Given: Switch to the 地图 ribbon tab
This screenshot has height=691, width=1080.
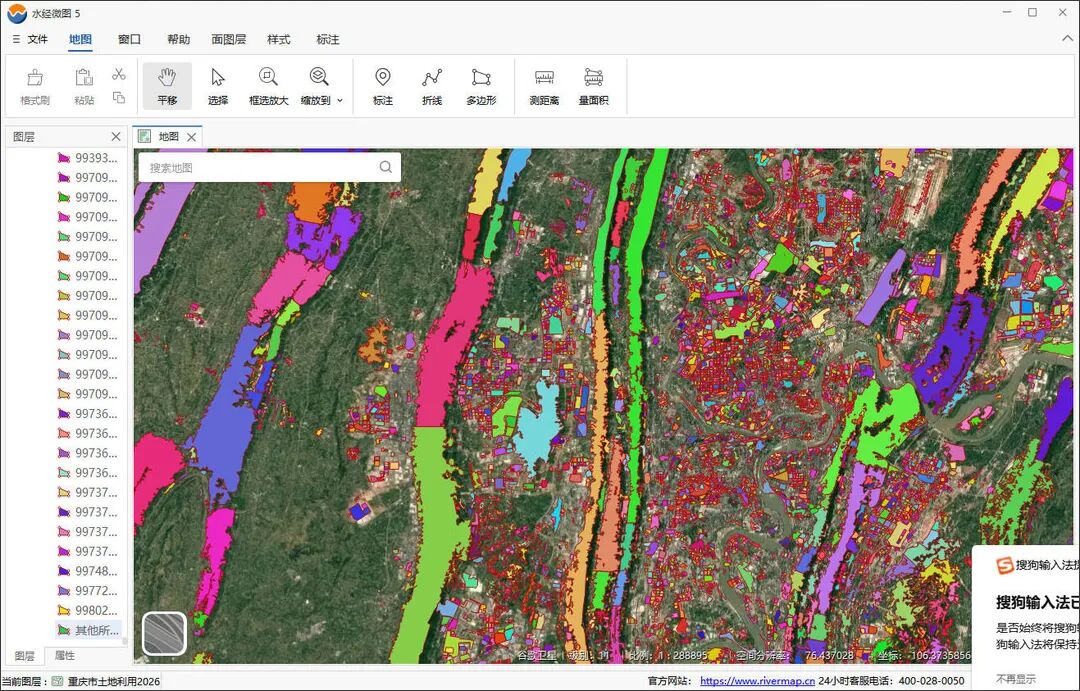Looking at the screenshot, I should [81, 39].
